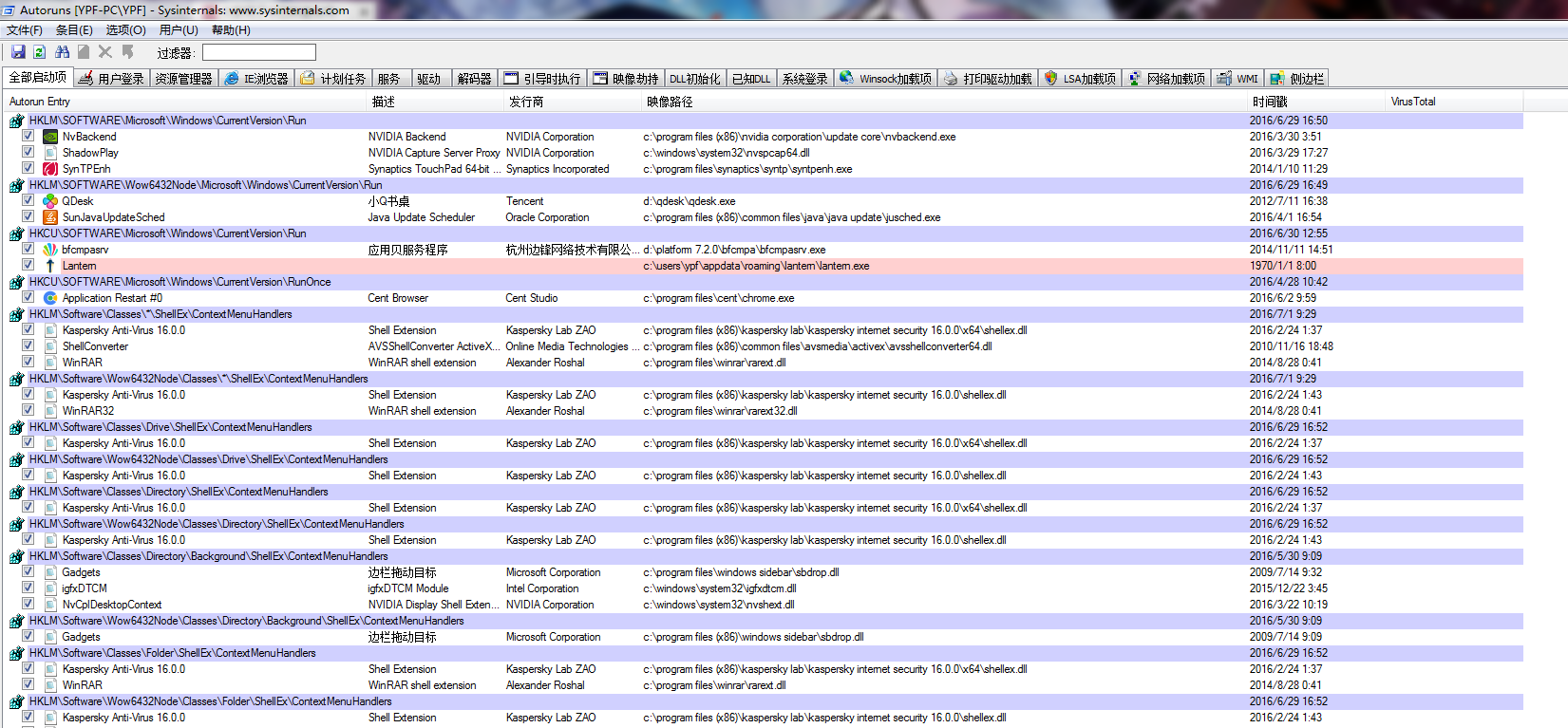The width and height of the screenshot is (1568, 728).
Task: Open the 文件(F) menu
Action: 25,30
